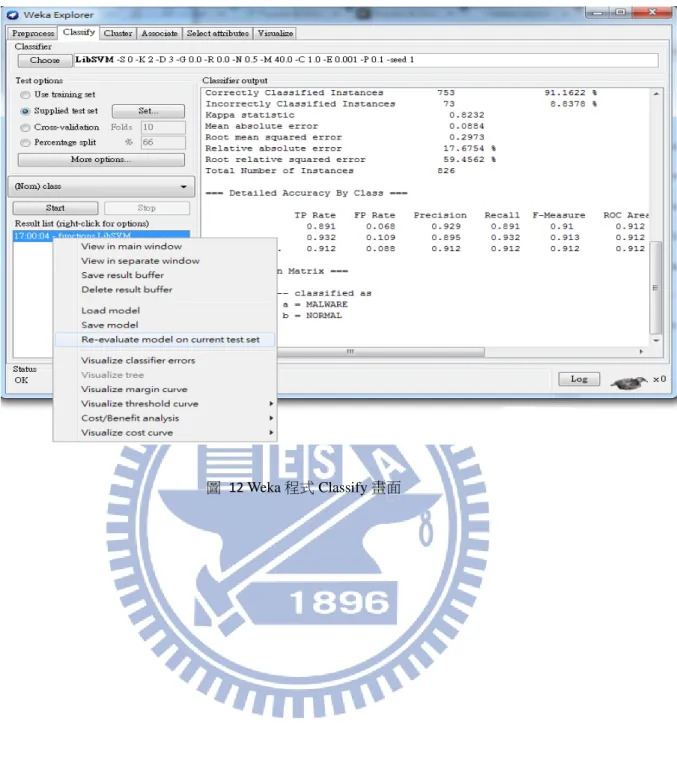Switch to the Preprocess tab
The image size is (677, 776).
click(x=33, y=33)
